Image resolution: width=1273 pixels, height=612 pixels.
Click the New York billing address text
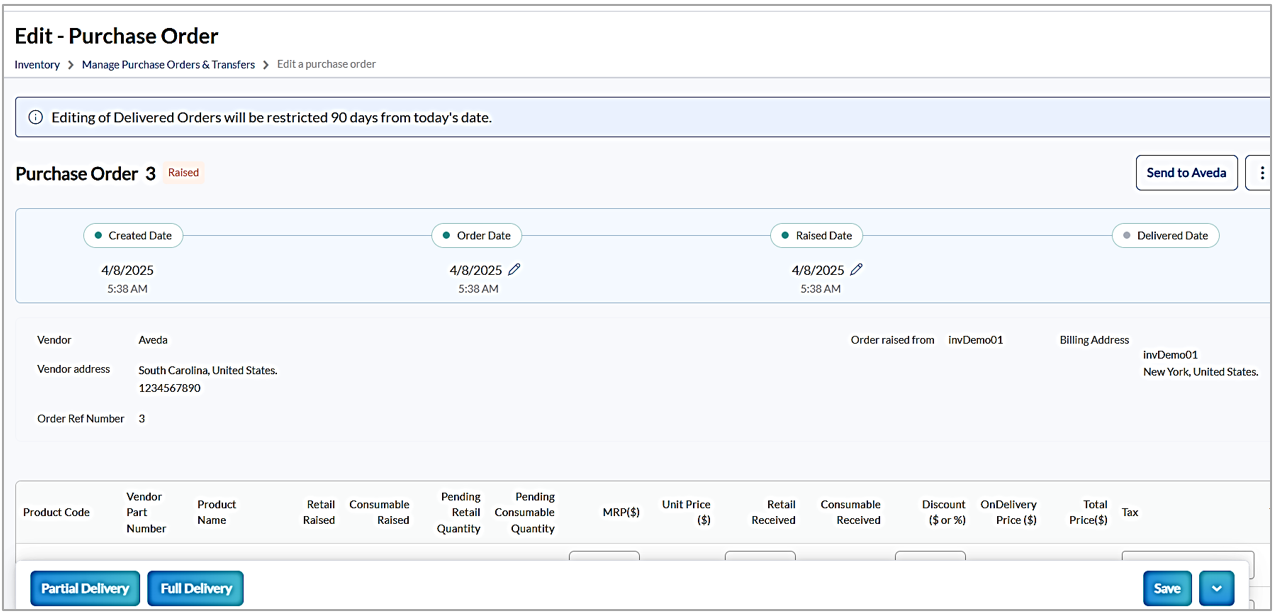pyautogui.click(x=1200, y=372)
